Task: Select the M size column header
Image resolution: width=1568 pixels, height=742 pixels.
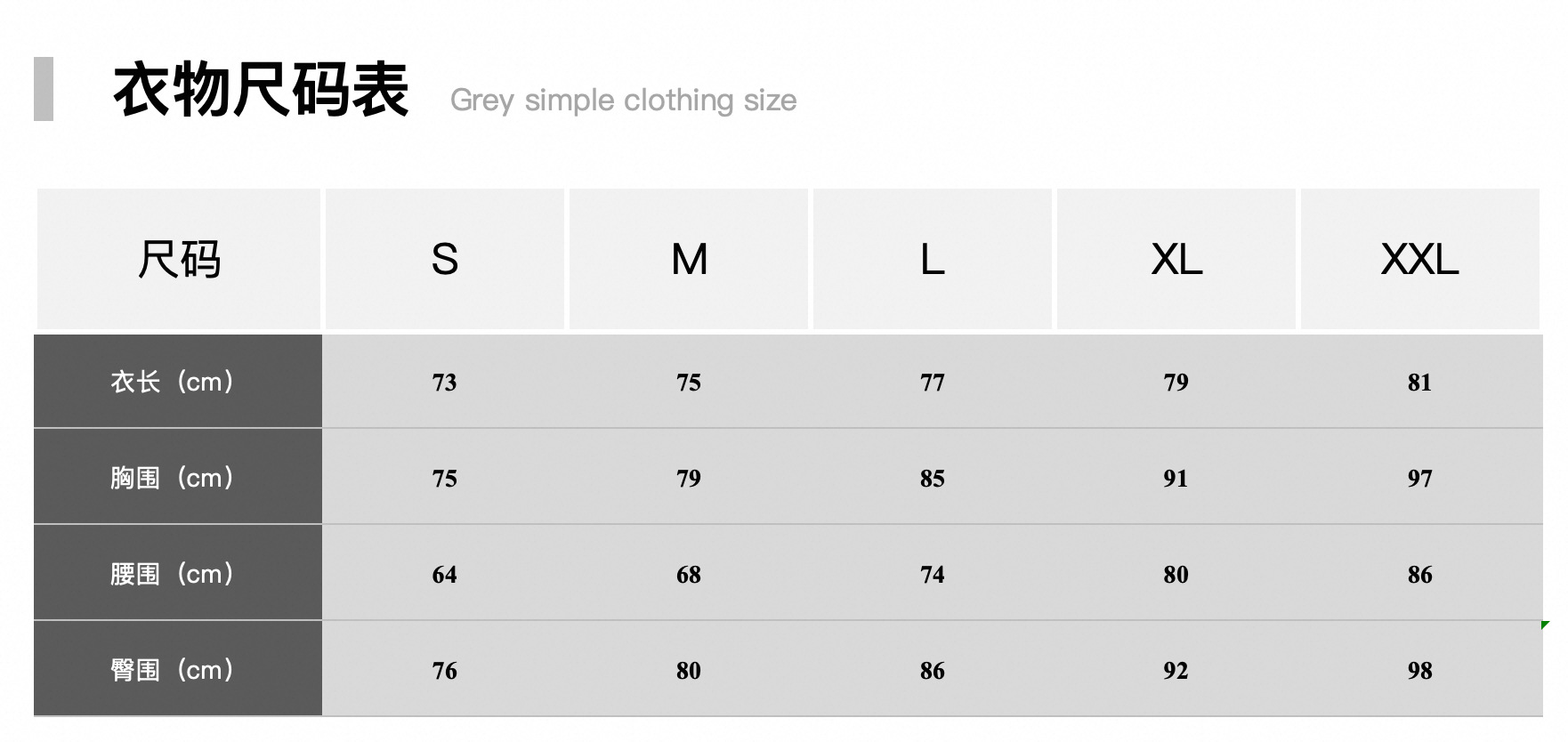Action: pos(689,260)
